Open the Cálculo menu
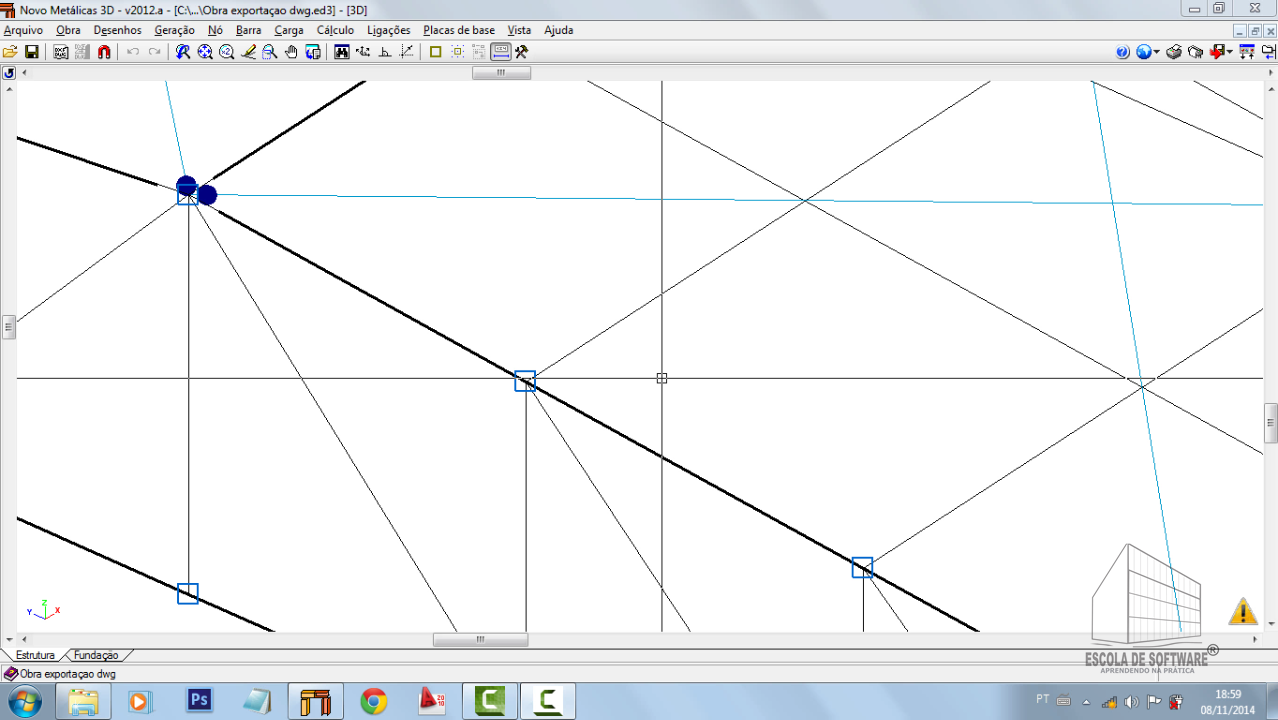 [335, 30]
